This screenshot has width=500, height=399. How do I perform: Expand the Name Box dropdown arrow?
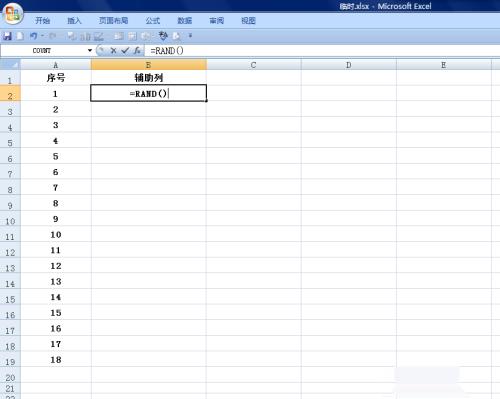90,51
